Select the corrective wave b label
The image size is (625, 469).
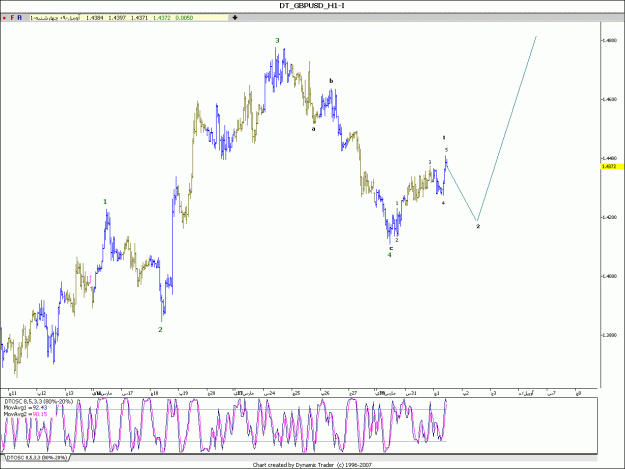[331, 81]
